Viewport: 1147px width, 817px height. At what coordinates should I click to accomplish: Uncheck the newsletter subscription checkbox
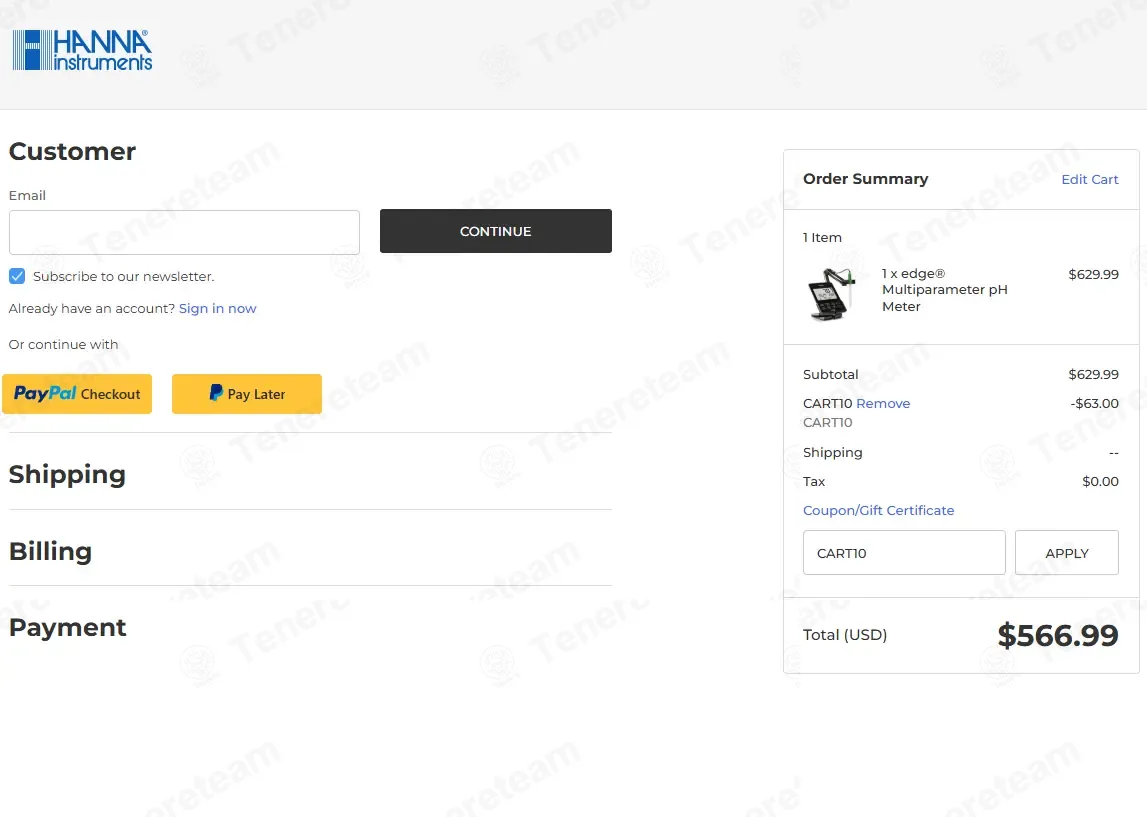[17, 276]
